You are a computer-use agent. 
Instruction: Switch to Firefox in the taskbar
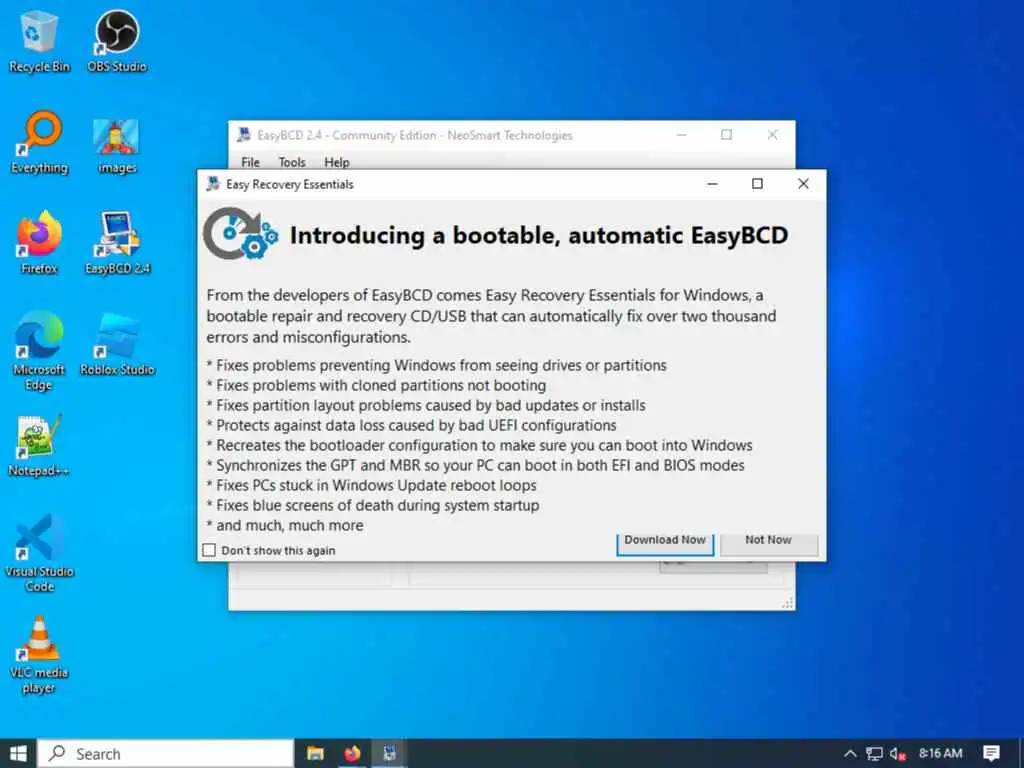(x=353, y=754)
